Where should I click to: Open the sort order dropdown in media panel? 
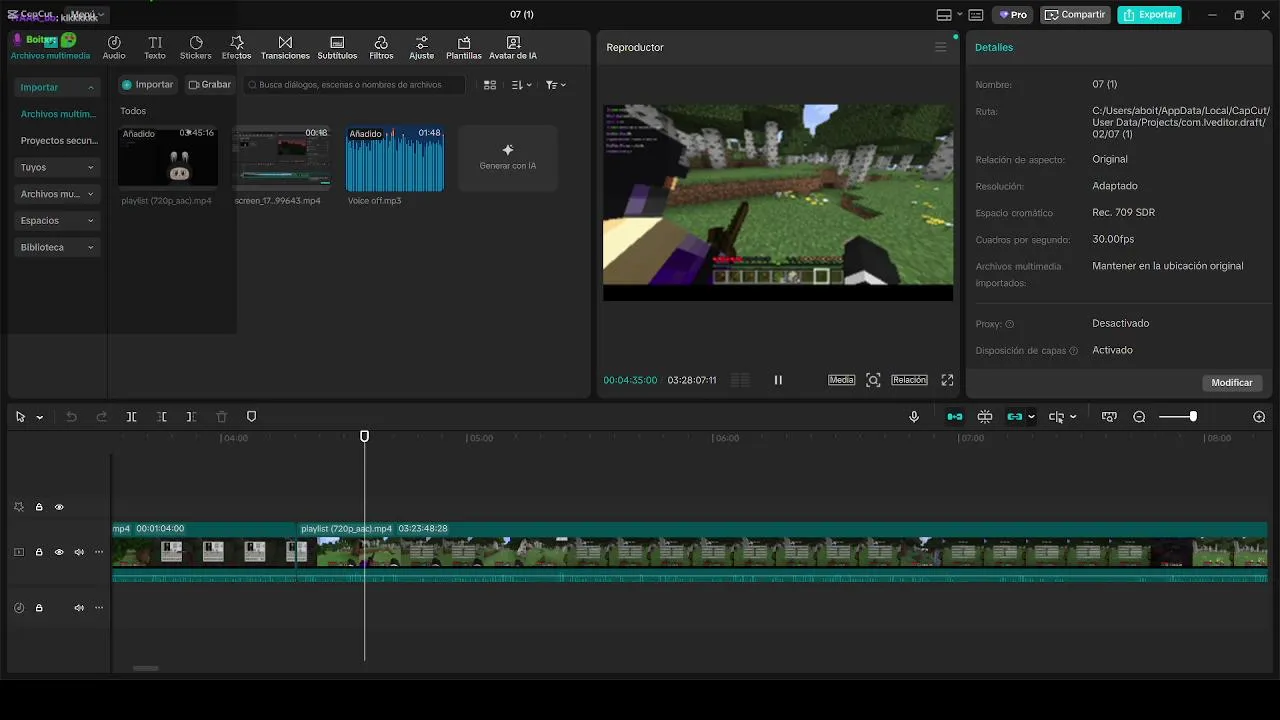pos(522,85)
